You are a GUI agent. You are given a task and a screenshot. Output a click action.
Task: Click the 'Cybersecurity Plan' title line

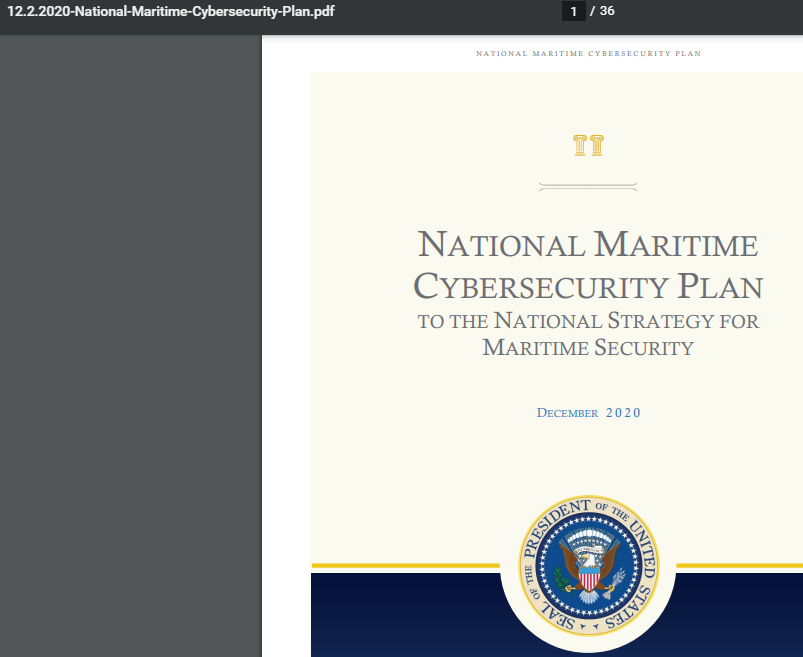click(x=588, y=286)
